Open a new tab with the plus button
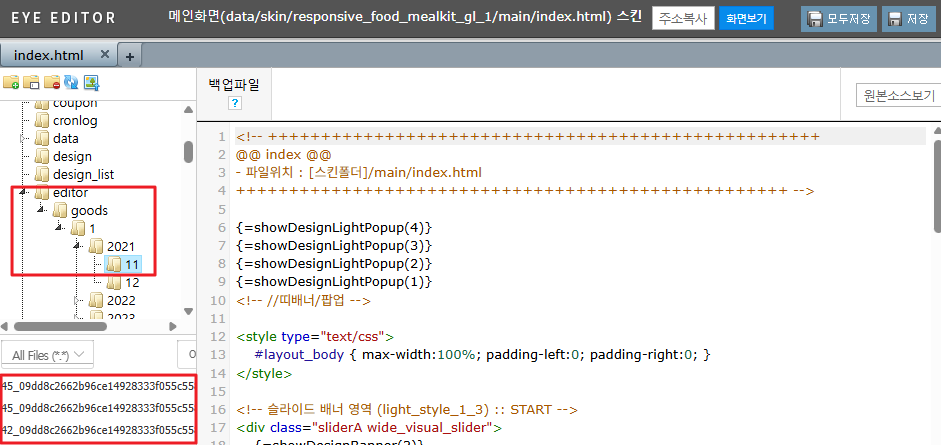 (129, 56)
